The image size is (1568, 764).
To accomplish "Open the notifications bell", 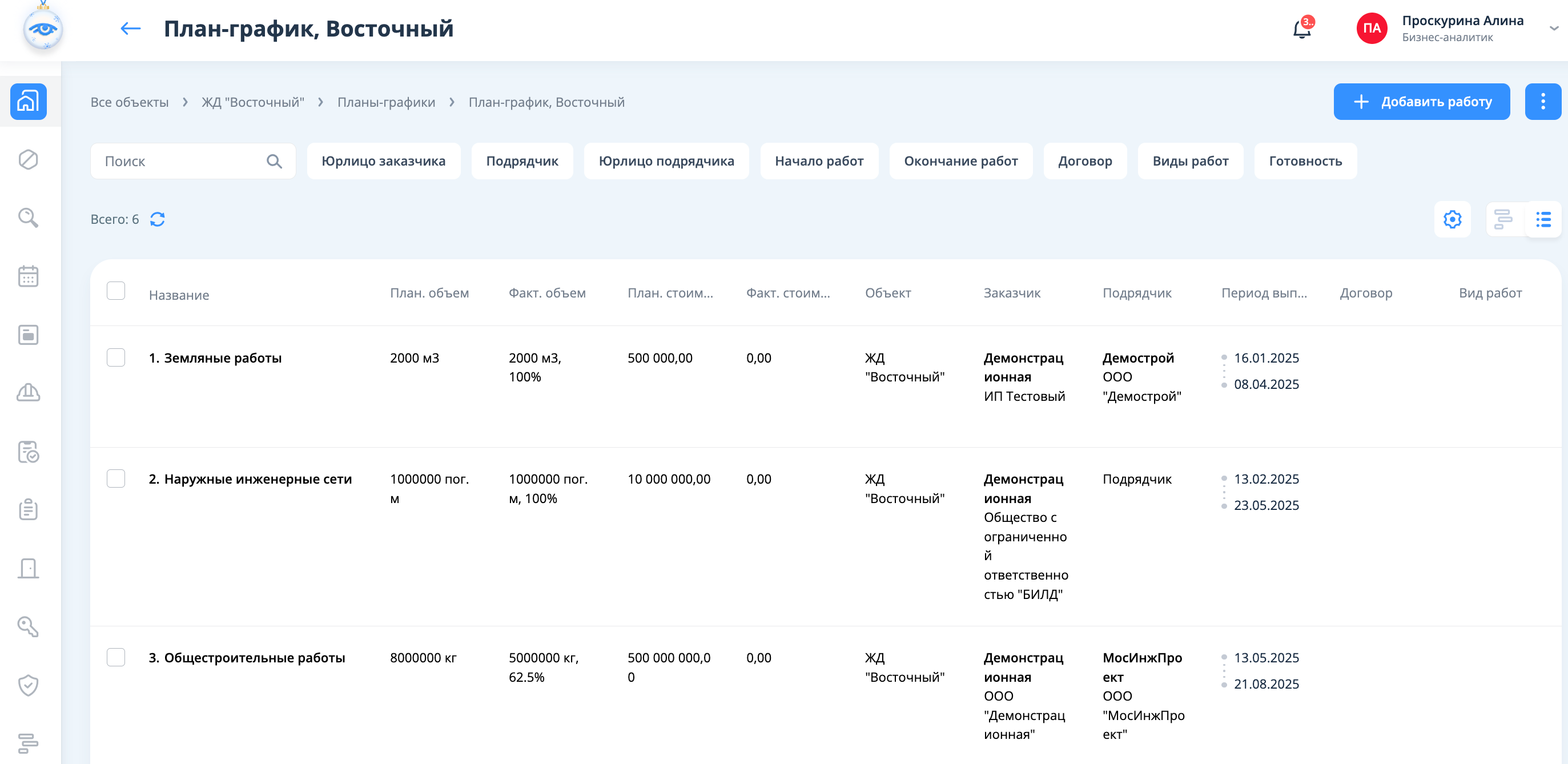I will coord(1301,29).
